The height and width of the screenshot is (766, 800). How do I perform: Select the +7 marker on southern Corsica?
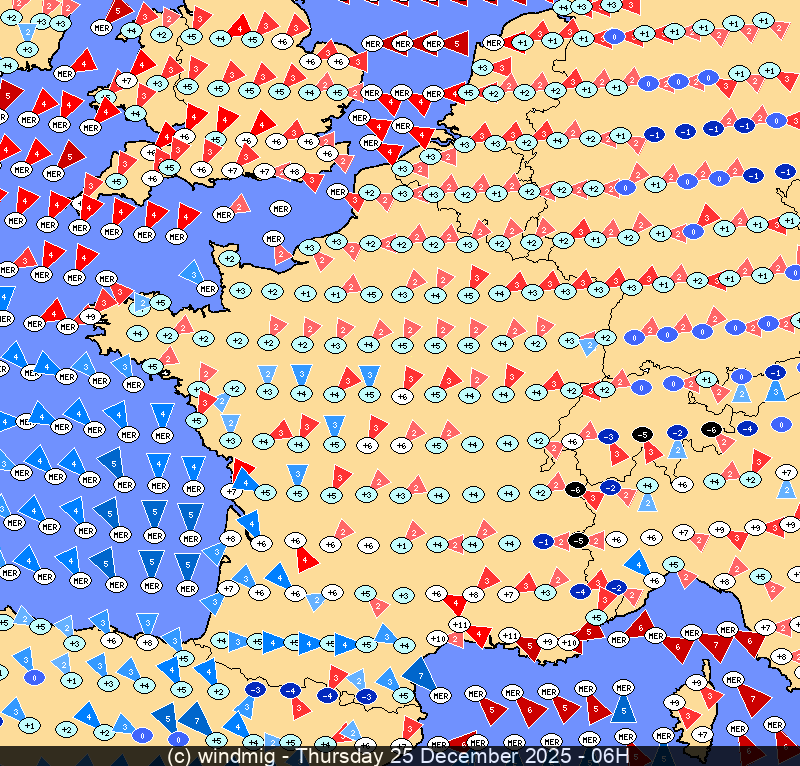(x=702, y=735)
